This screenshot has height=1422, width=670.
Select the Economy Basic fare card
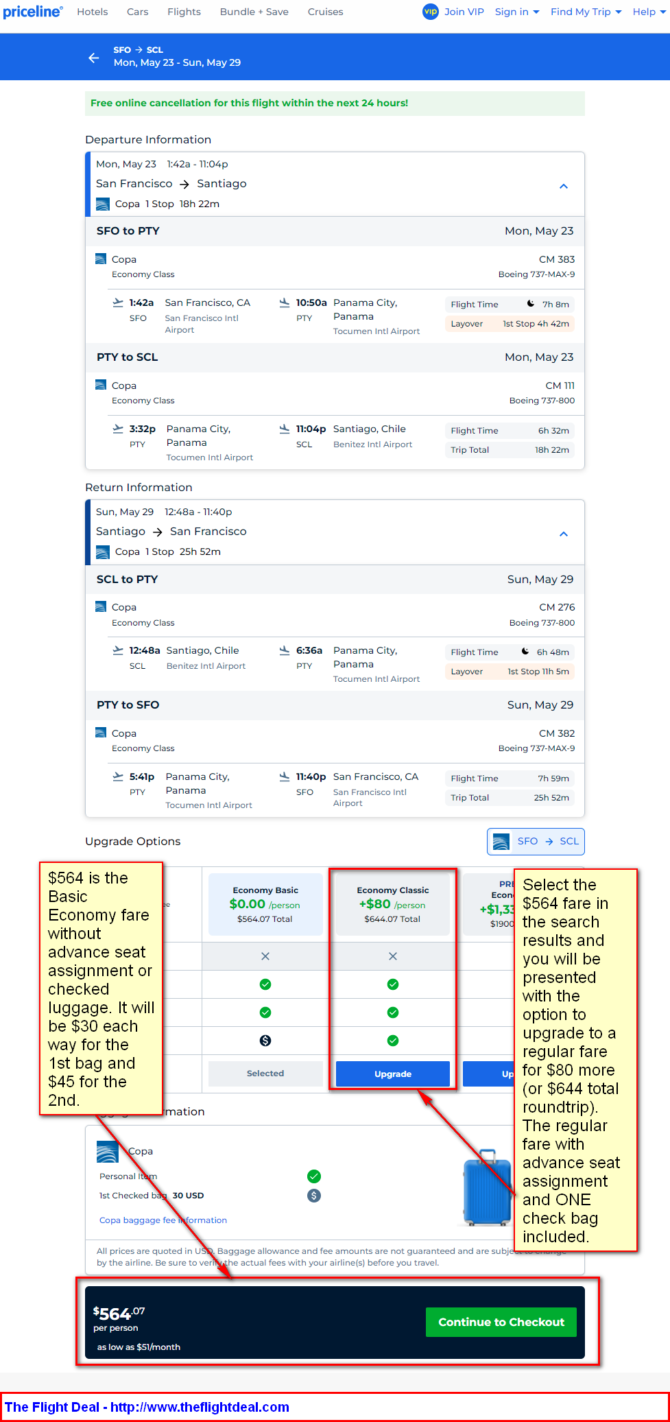coord(265,905)
